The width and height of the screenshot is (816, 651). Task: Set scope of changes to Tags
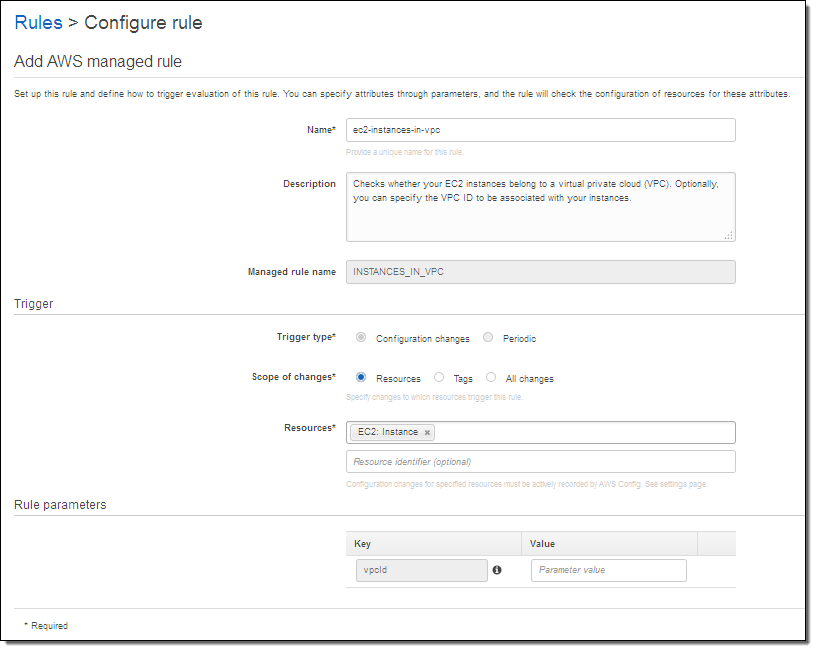click(x=439, y=378)
